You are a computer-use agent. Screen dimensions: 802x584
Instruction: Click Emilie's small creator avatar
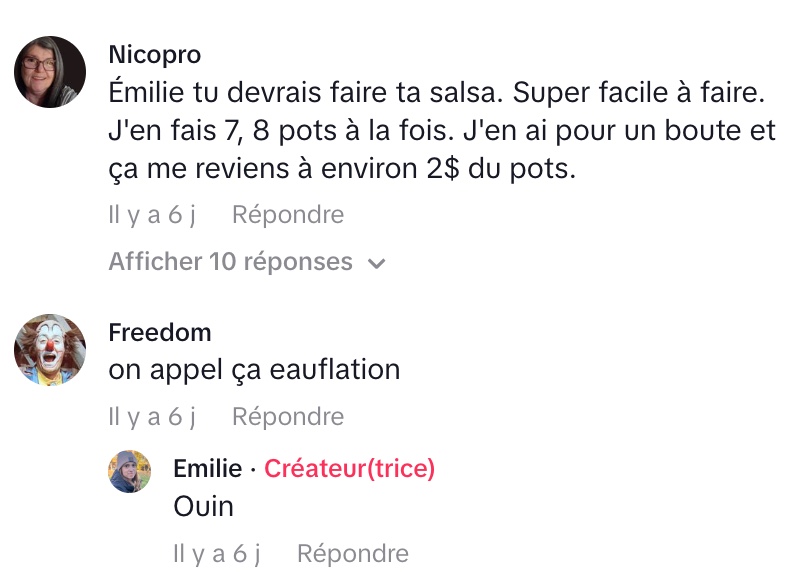click(130, 471)
